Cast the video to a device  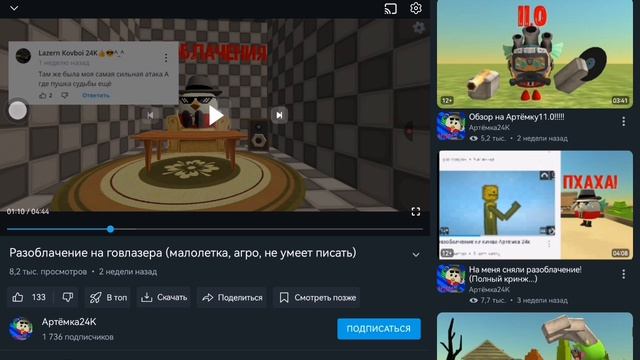[x=390, y=9]
